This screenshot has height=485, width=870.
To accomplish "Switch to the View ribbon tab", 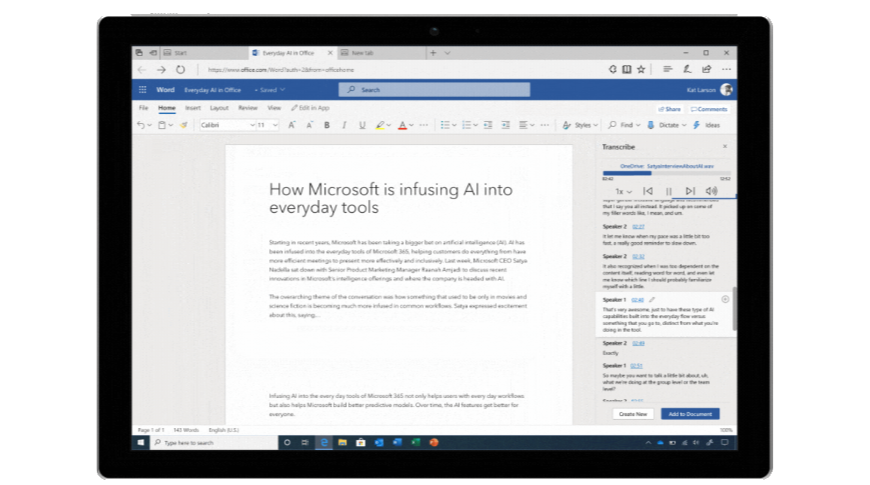I will (x=274, y=108).
